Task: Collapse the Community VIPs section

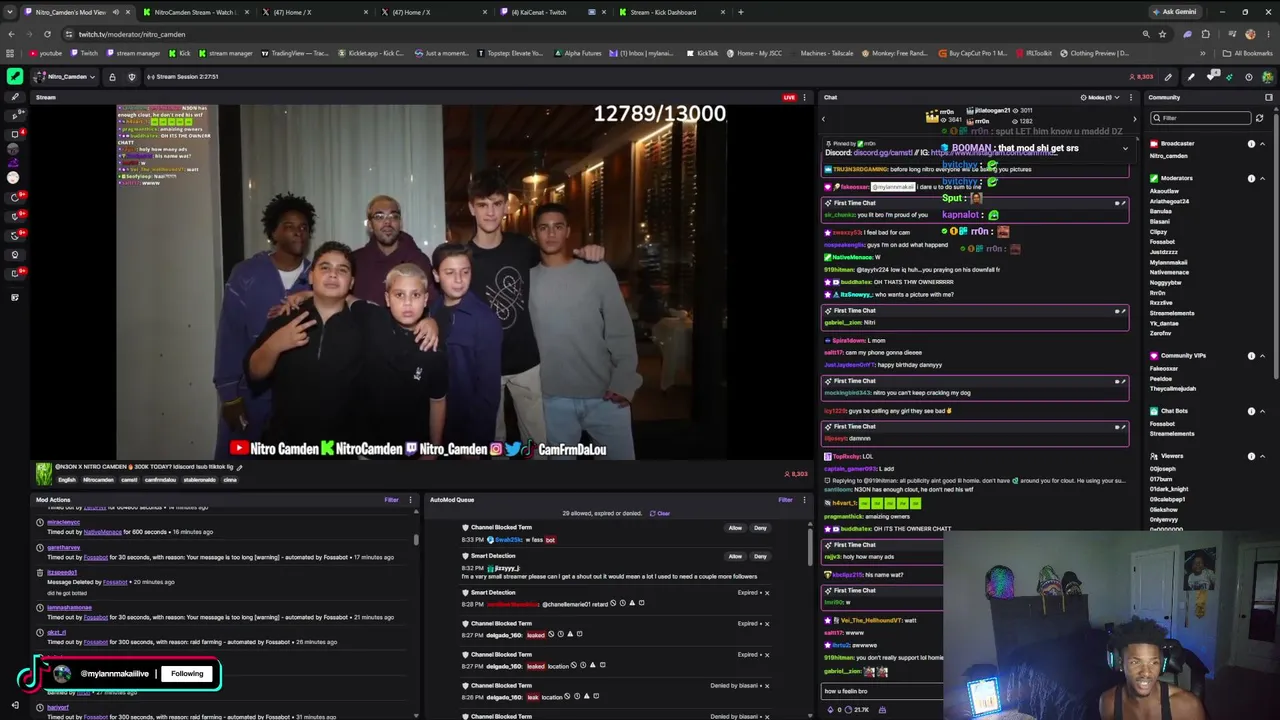Action: (x=1262, y=356)
